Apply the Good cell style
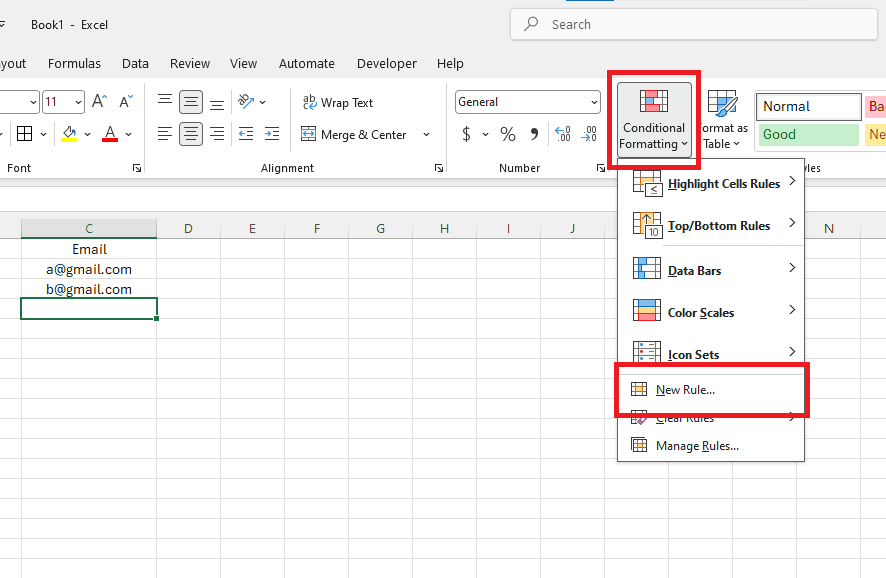Screen dimensions: 886x578 point(809,134)
